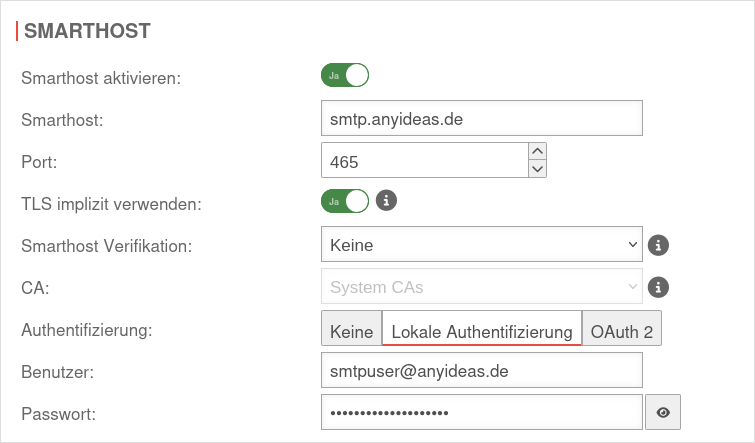Viewport: 755px width, 443px height.
Task: Click info icon beside Smarthost Verifikation dropdown
Action: (657, 244)
